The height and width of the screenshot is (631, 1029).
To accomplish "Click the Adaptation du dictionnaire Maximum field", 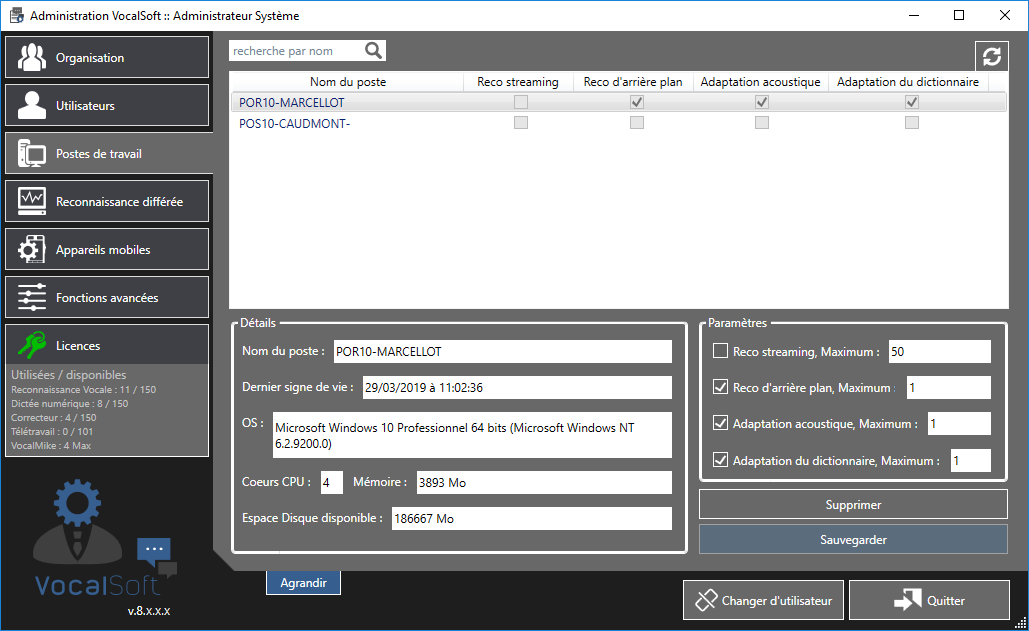I will coord(971,460).
